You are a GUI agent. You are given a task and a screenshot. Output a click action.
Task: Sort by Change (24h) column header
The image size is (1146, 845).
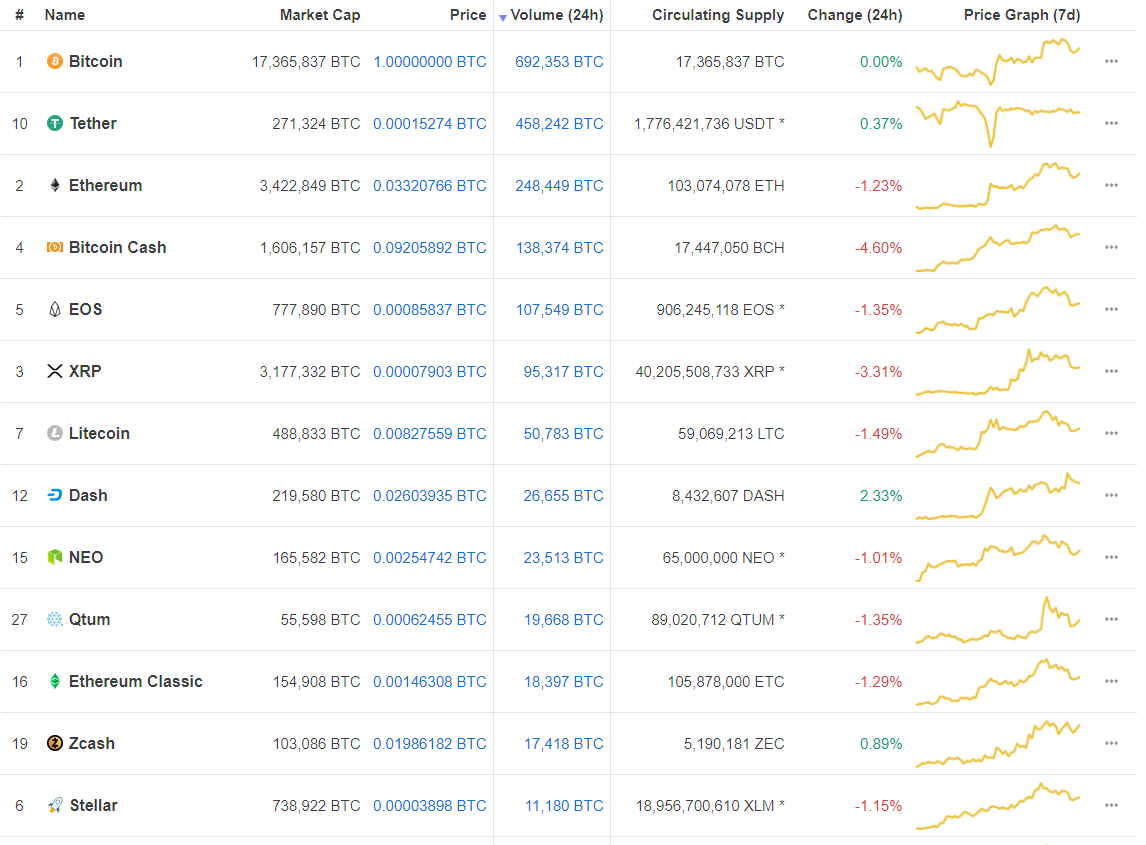854,16
